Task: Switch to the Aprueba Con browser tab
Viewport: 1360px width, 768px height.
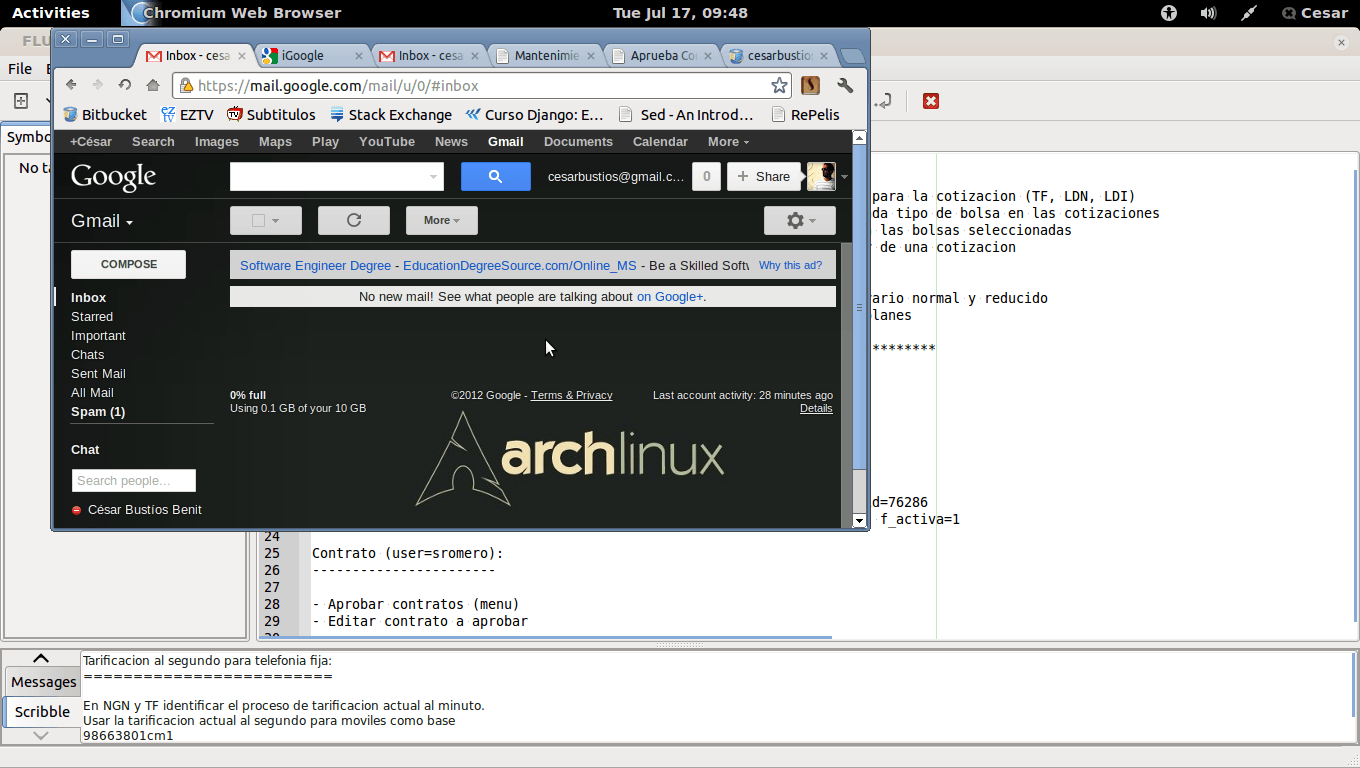Action: coord(661,56)
